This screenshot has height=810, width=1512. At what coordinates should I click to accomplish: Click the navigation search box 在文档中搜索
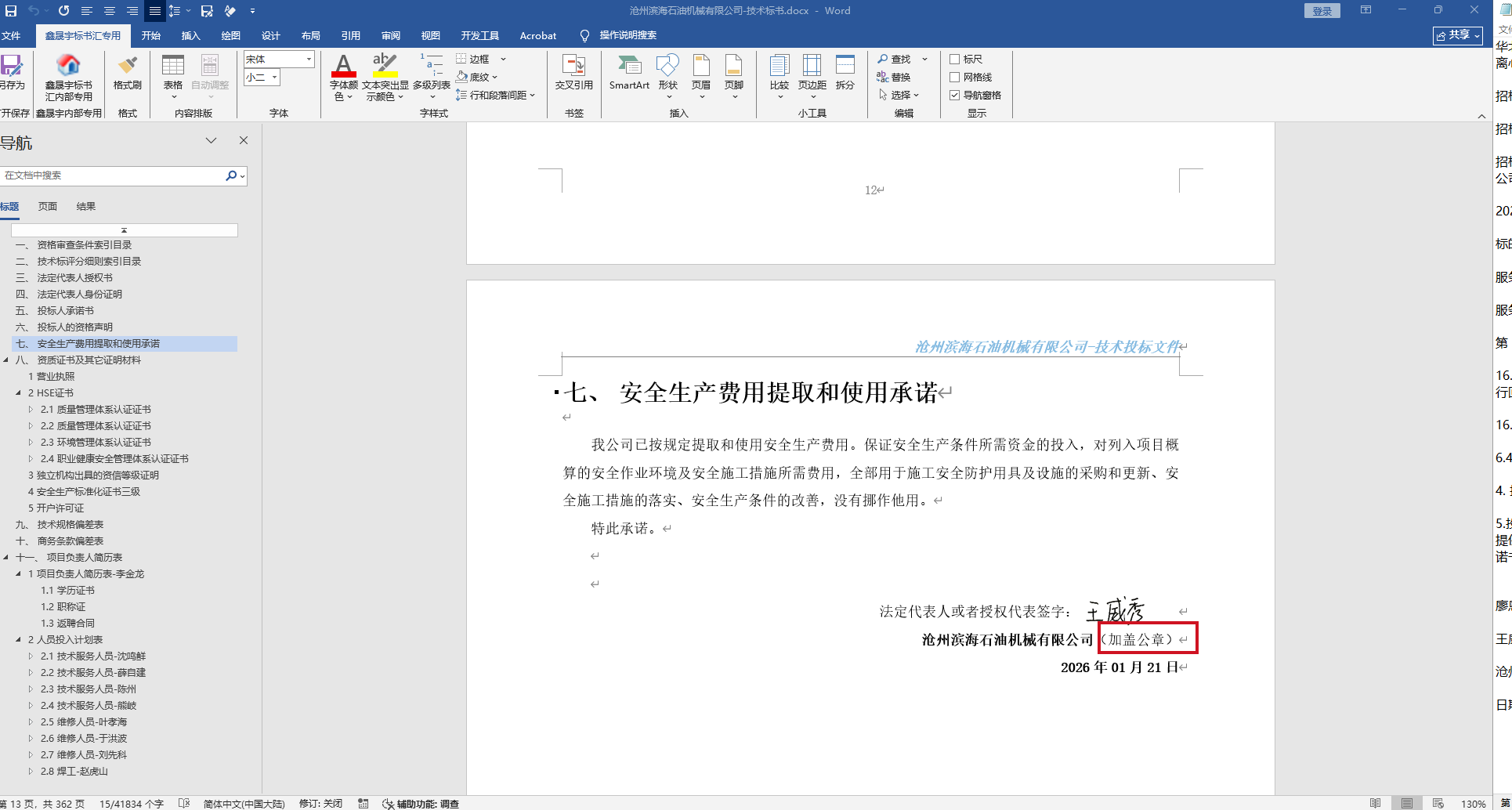114,175
